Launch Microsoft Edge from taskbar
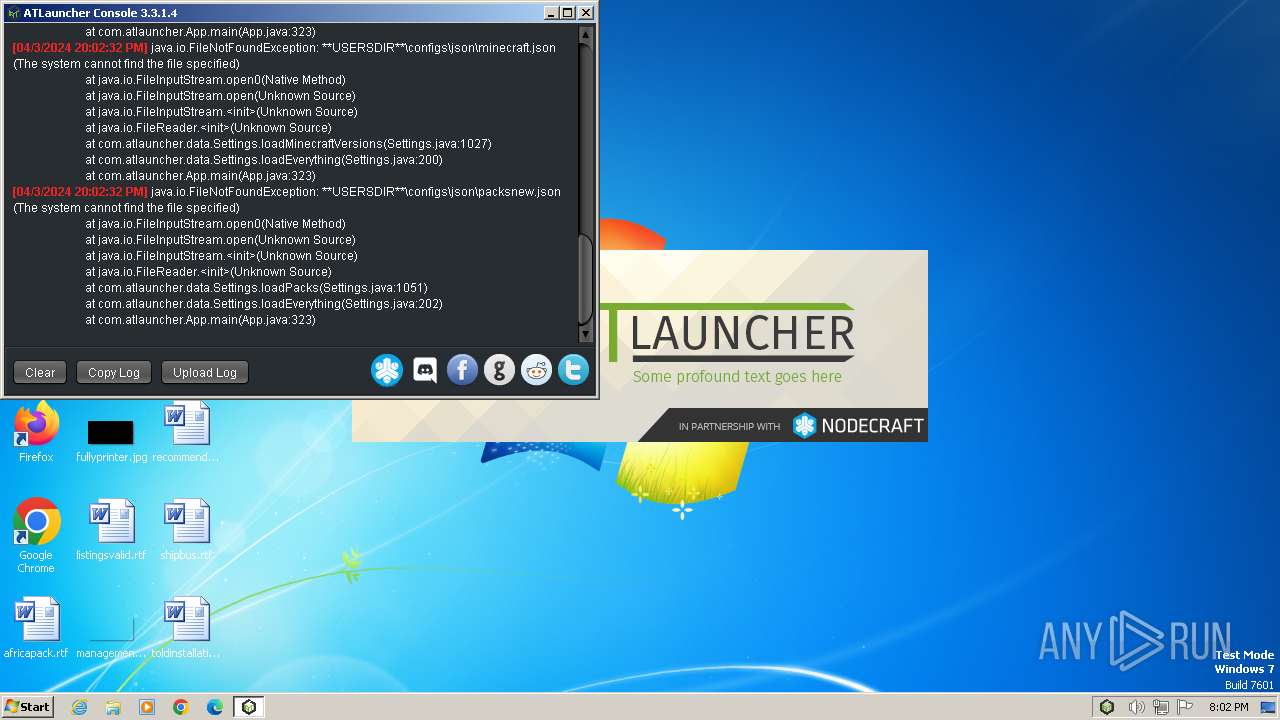This screenshot has width=1280, height=720. [215, 707]
